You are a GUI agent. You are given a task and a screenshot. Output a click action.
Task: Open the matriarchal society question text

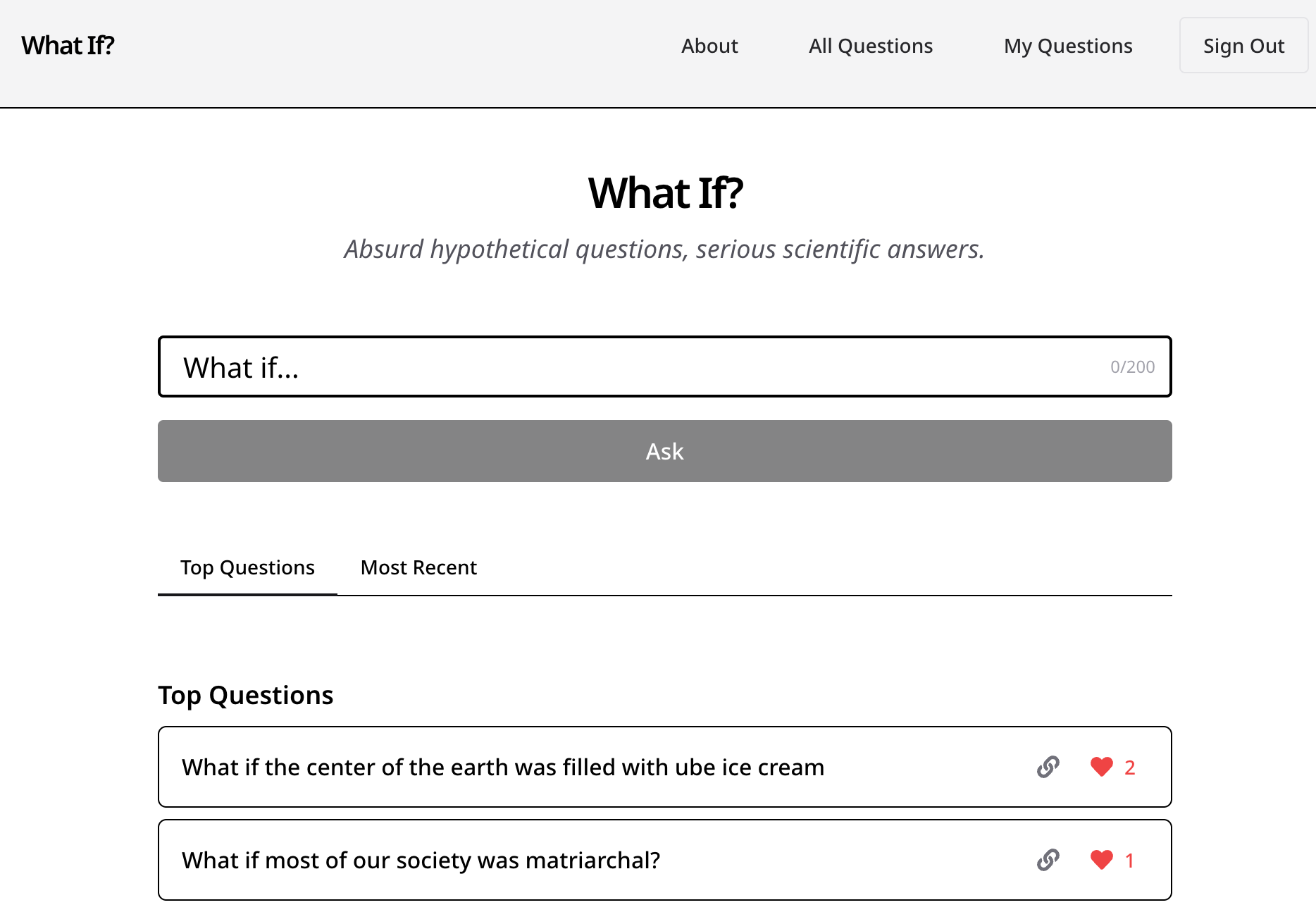[x=421, y=861]
